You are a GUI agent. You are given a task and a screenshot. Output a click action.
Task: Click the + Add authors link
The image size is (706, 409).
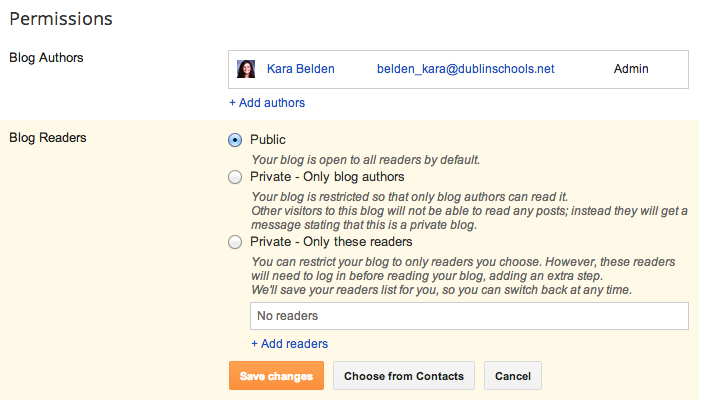click(267, 103)
